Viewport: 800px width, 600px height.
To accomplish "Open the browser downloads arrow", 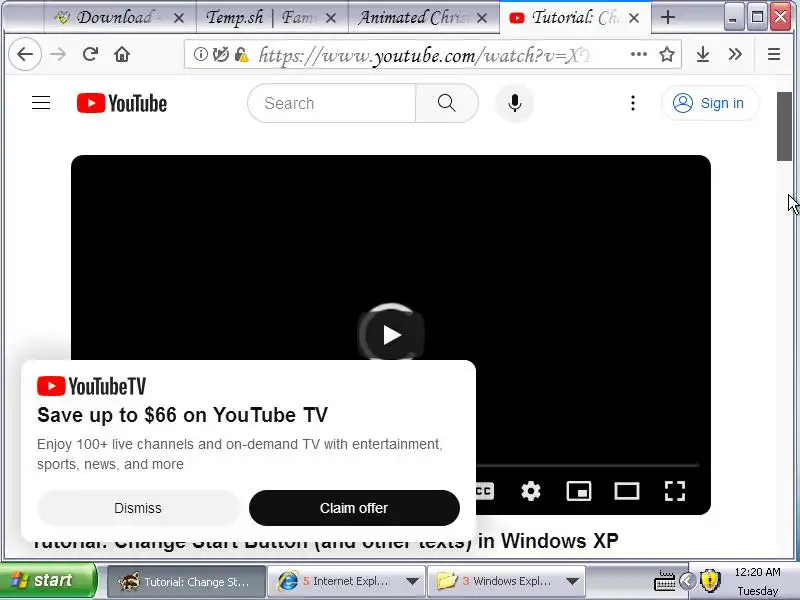I will [703, 54].
